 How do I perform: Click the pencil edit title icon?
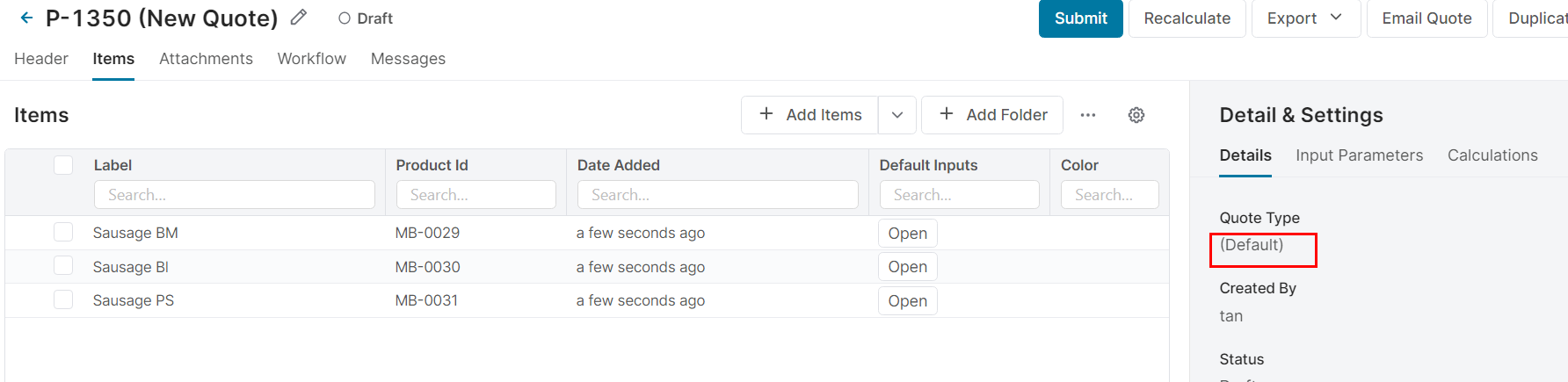[x=299, y=18]
